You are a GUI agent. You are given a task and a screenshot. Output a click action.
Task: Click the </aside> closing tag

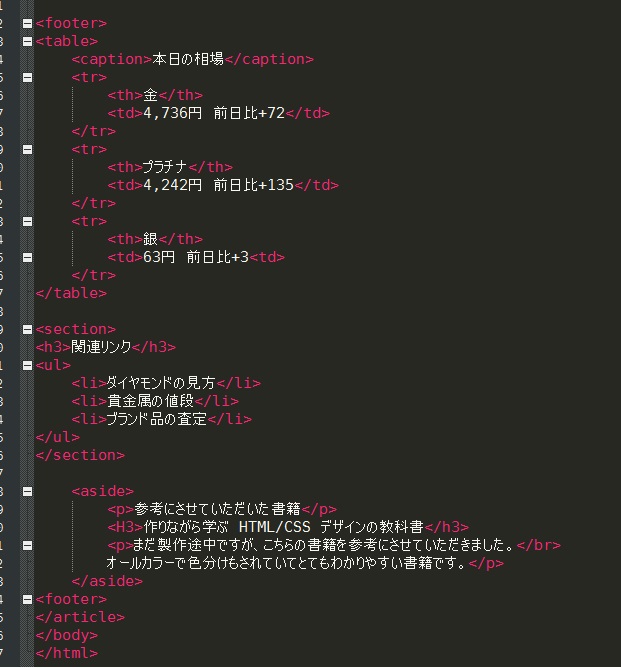coord(107,582)
